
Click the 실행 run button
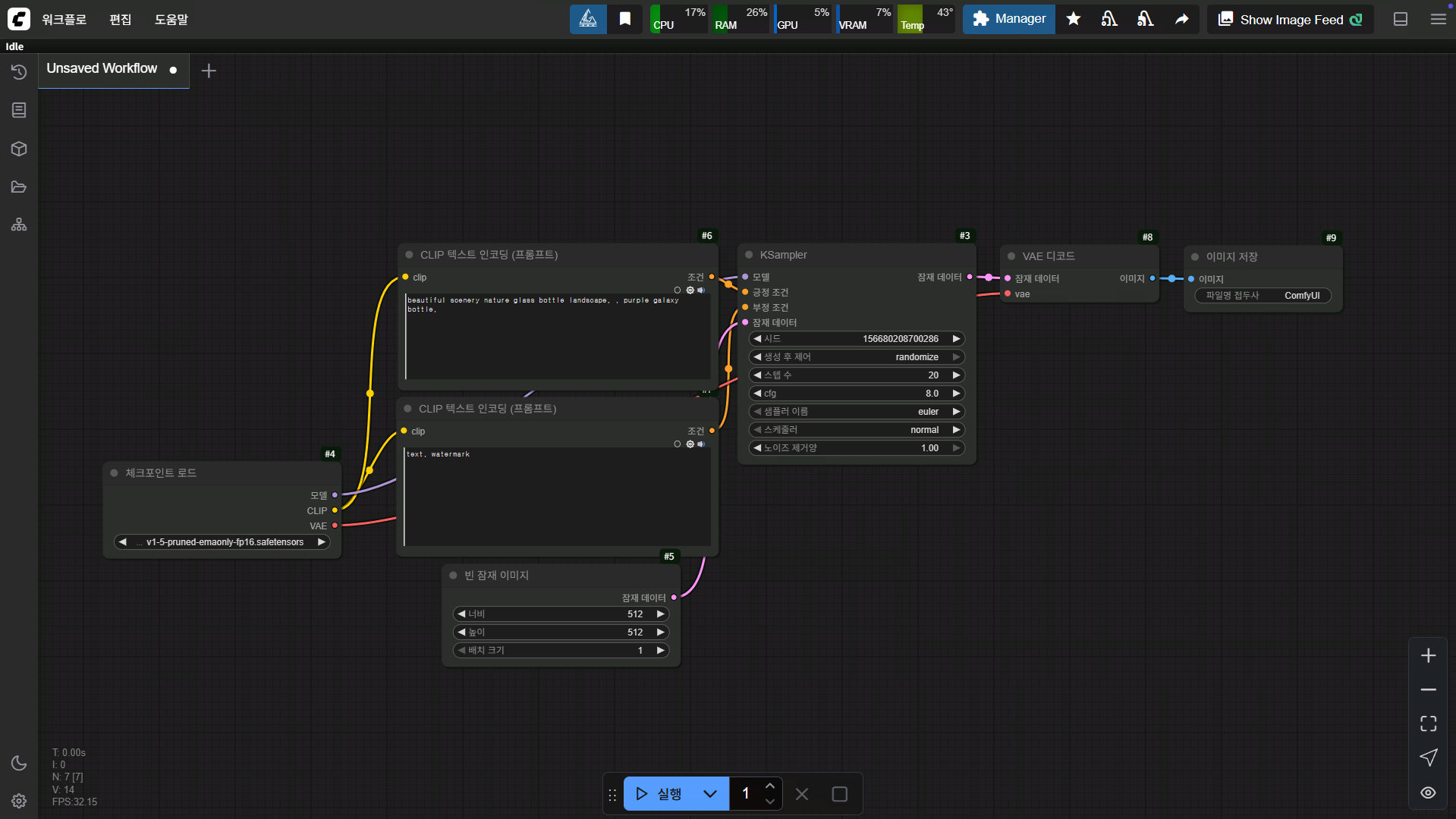pyautogui.click(x=659, y=794)
